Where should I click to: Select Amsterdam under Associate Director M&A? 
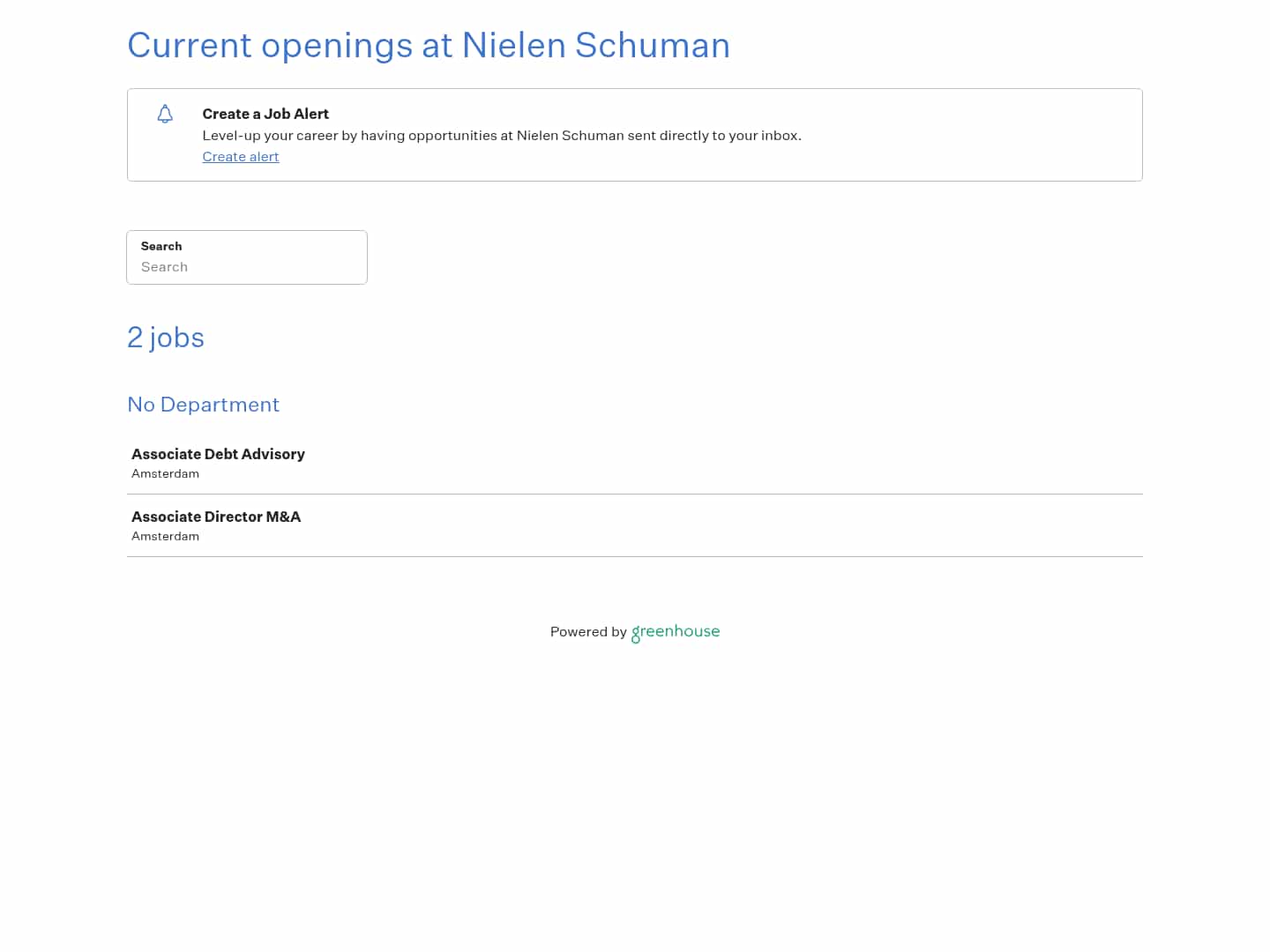click(165, 536)
